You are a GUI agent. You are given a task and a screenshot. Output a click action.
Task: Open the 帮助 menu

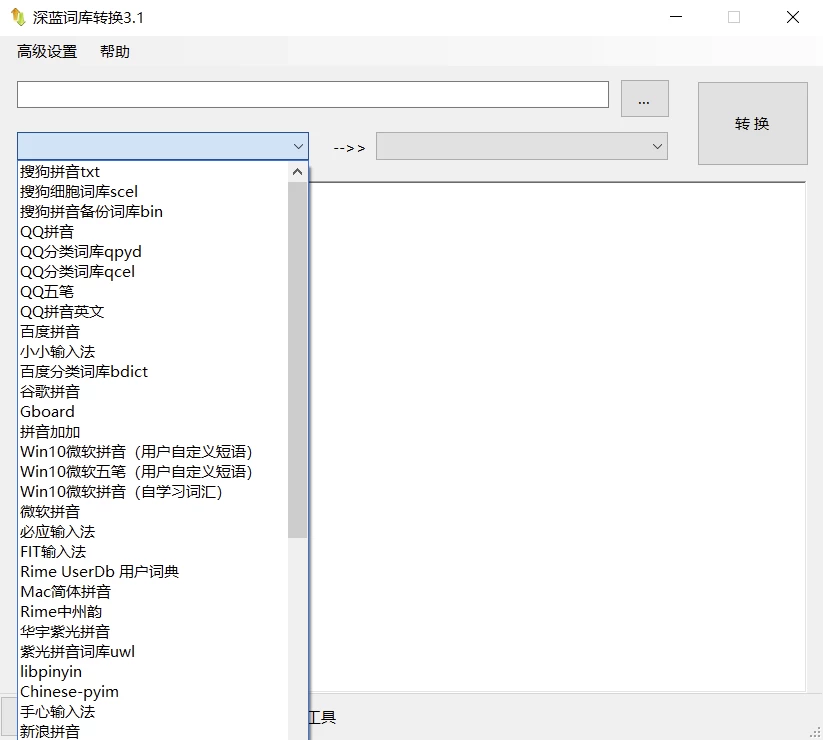[x=115, y=52]
